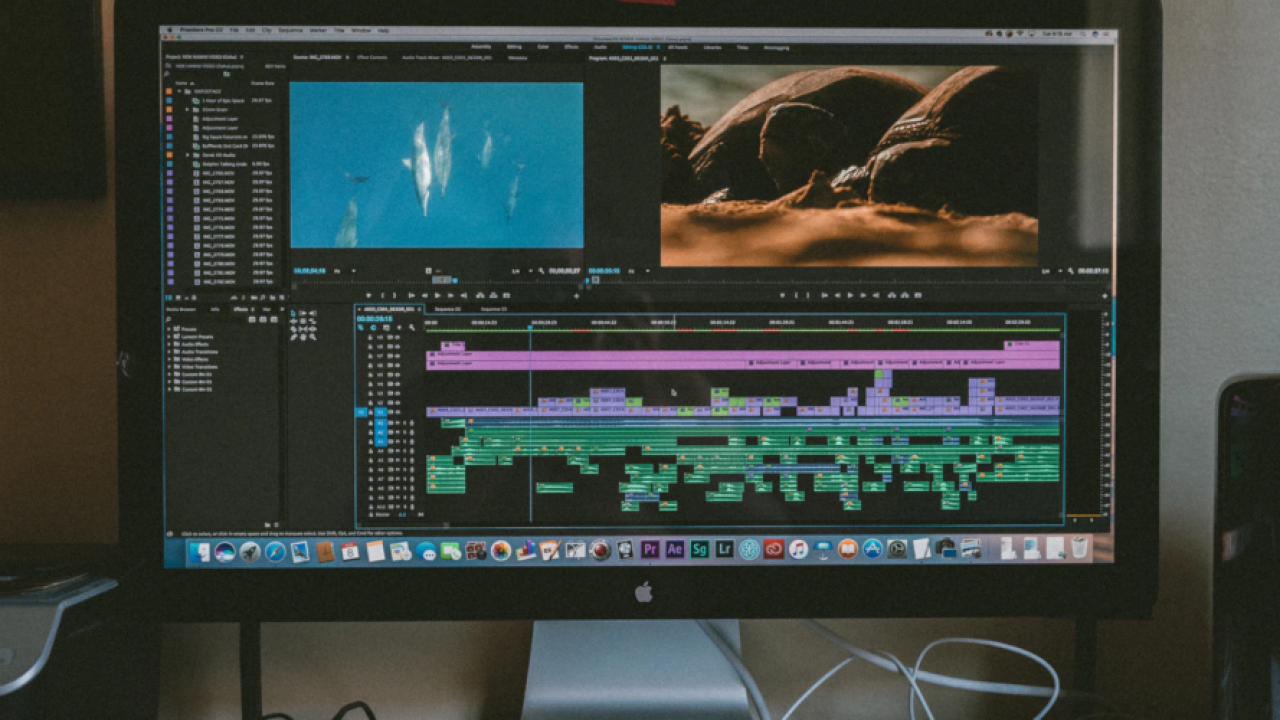Expand the Audio Transitions folder

(x=169, y=352)
